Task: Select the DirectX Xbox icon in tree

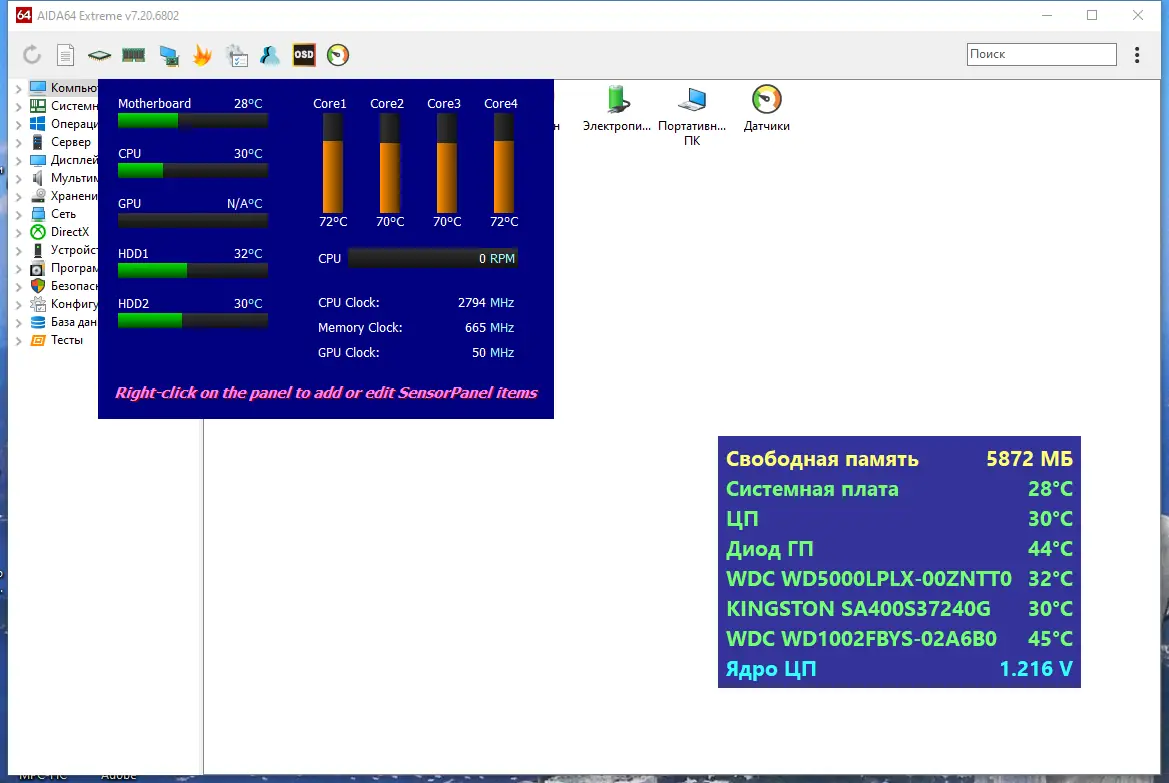Action: coord(37,232)
